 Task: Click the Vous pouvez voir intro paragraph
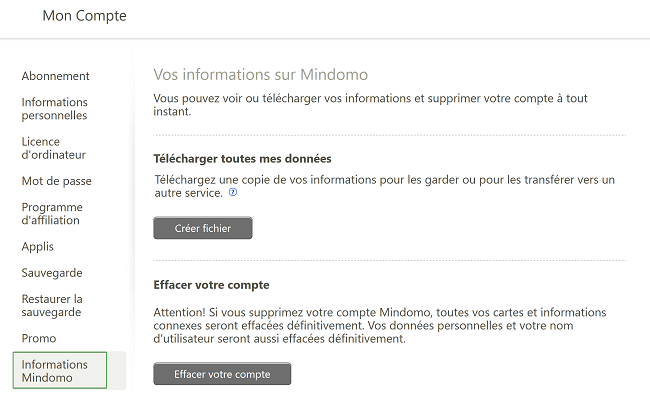tap(371, 105)
